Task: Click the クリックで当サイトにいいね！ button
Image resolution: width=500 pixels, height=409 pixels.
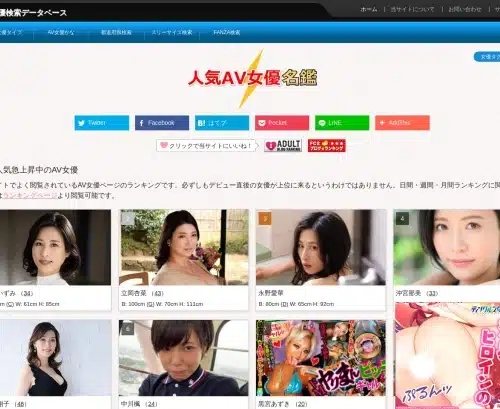Action: [x=207, y=146]
